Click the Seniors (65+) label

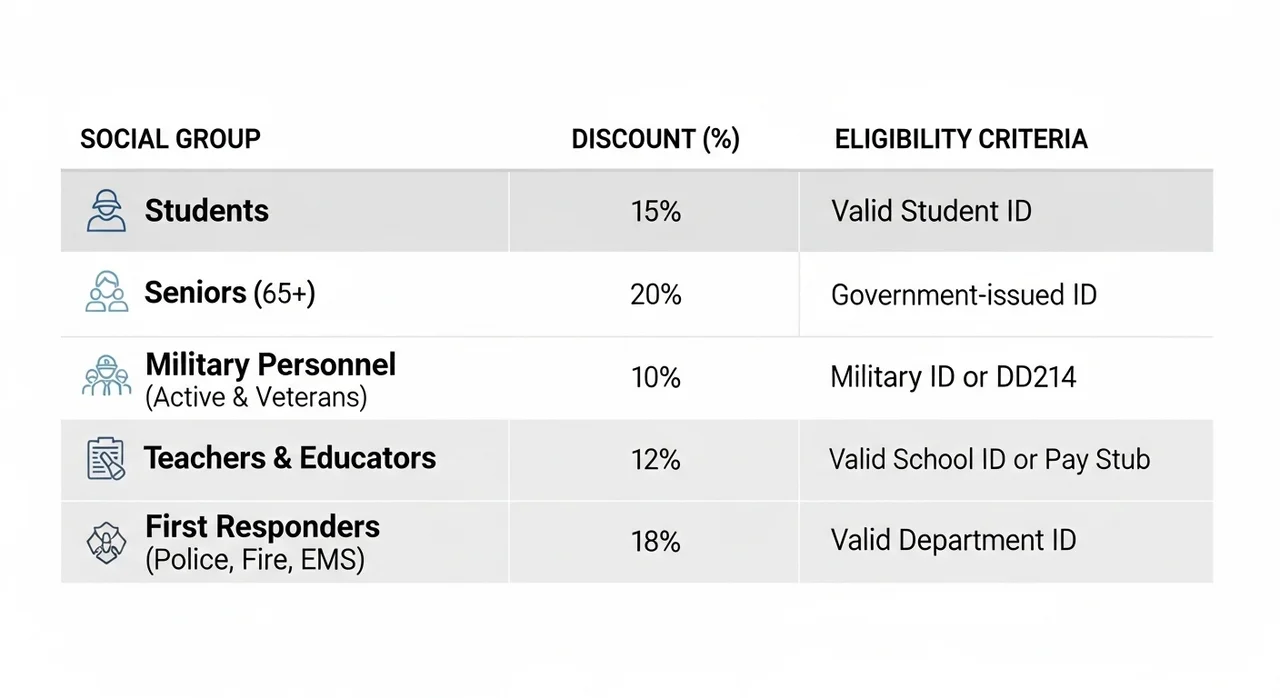click(x=230, y=293)
